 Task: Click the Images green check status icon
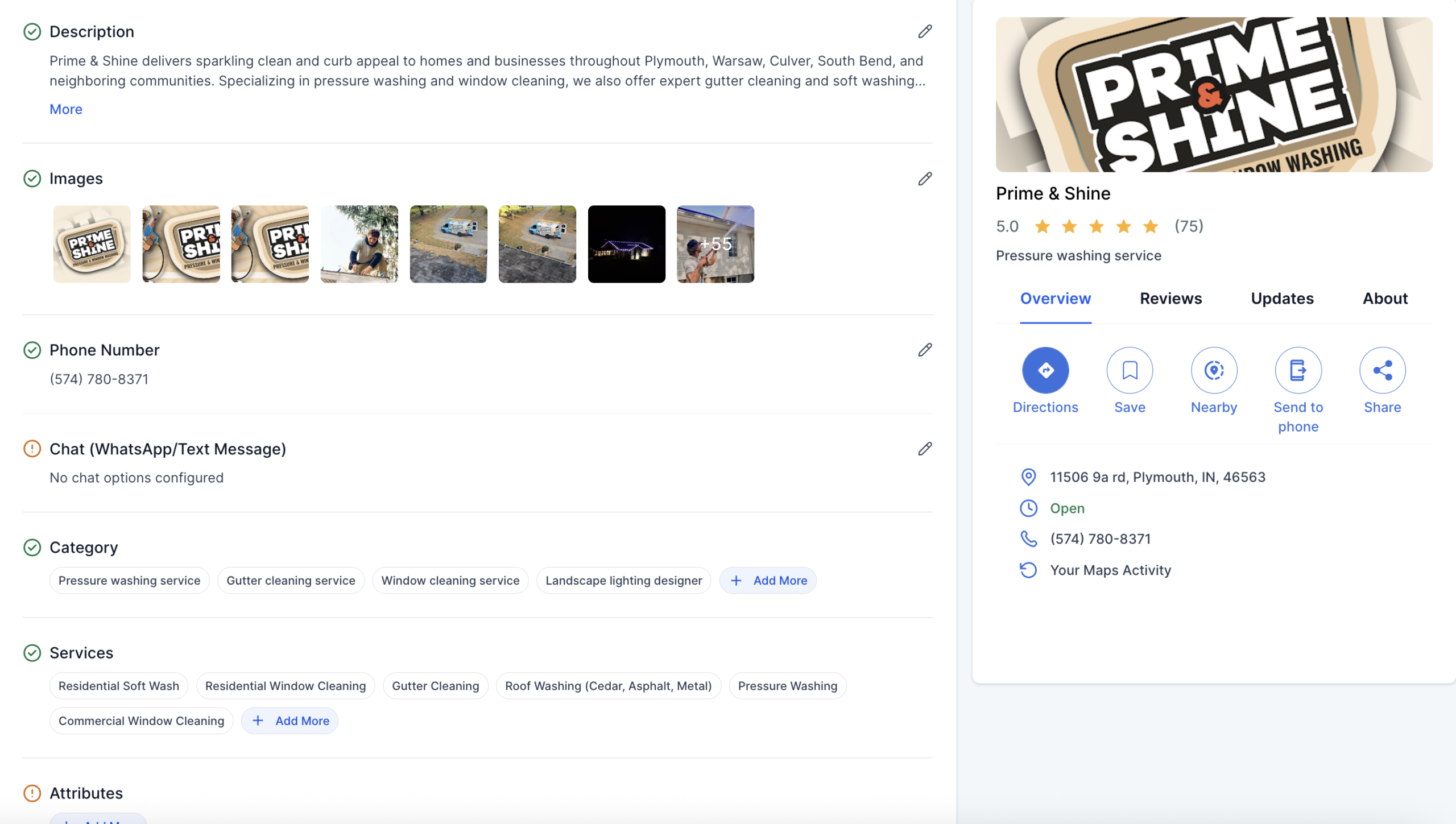pyautogui.click(x=32, y=179)
